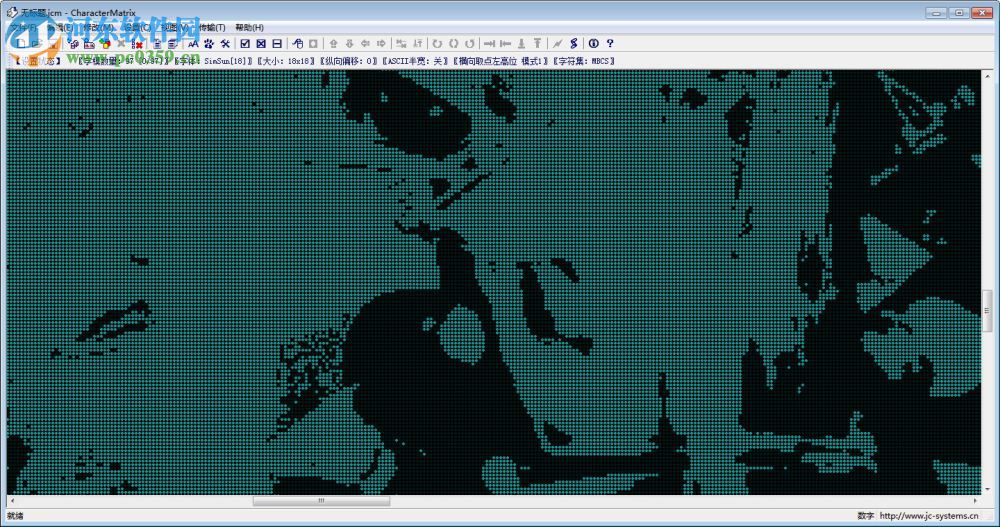
Task: Click the 字符集: MBCS status text
Action: [584, 61]
